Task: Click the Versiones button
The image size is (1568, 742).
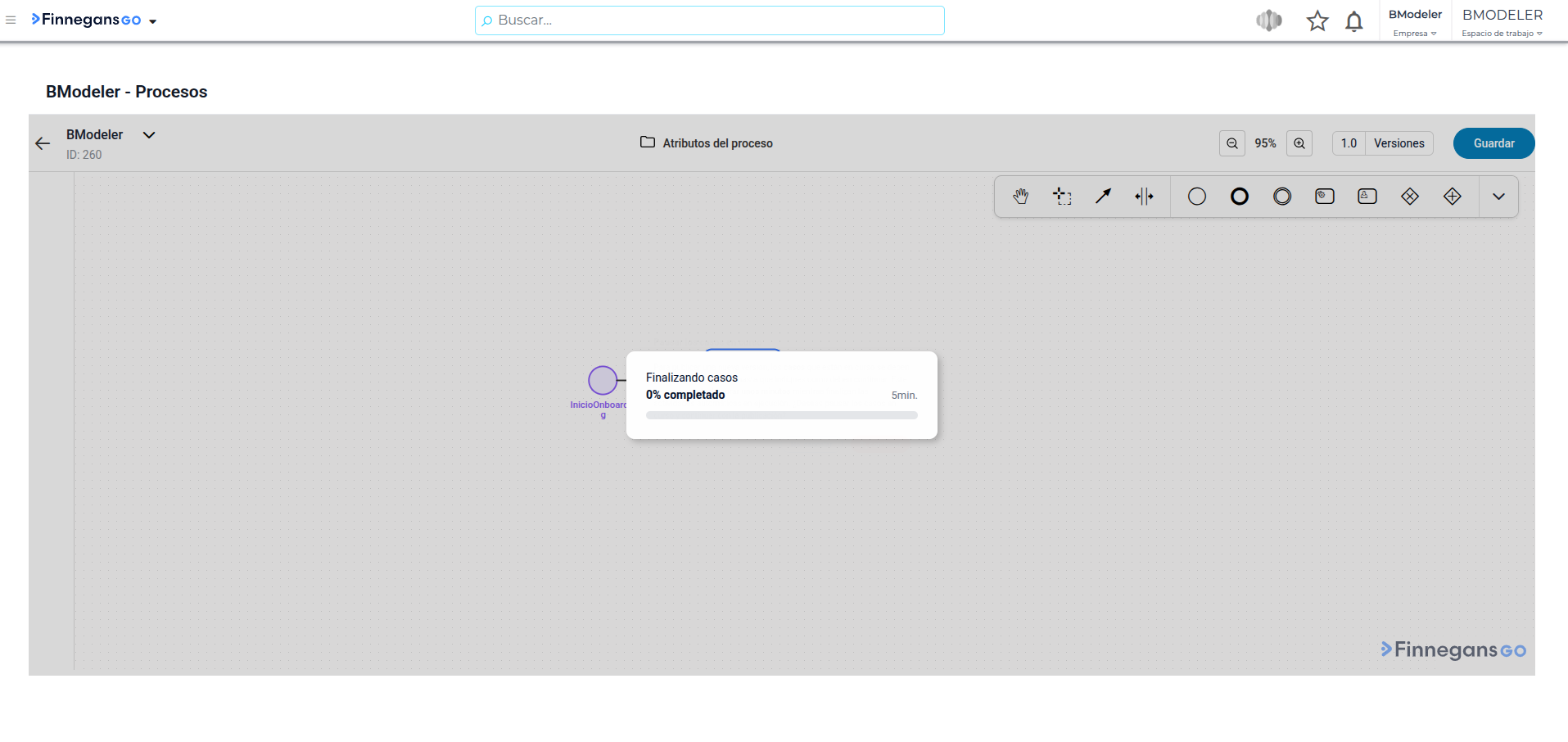Action: (x=1399, y=143)
